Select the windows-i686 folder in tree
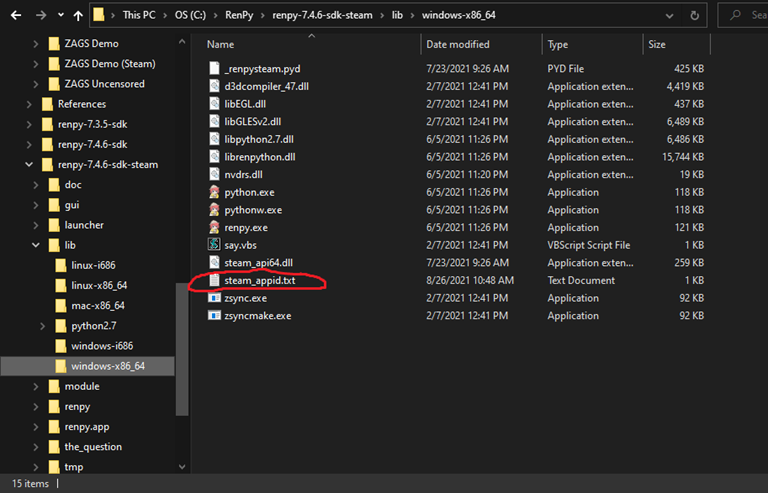768x493 pixels. [x=102, y=346]
